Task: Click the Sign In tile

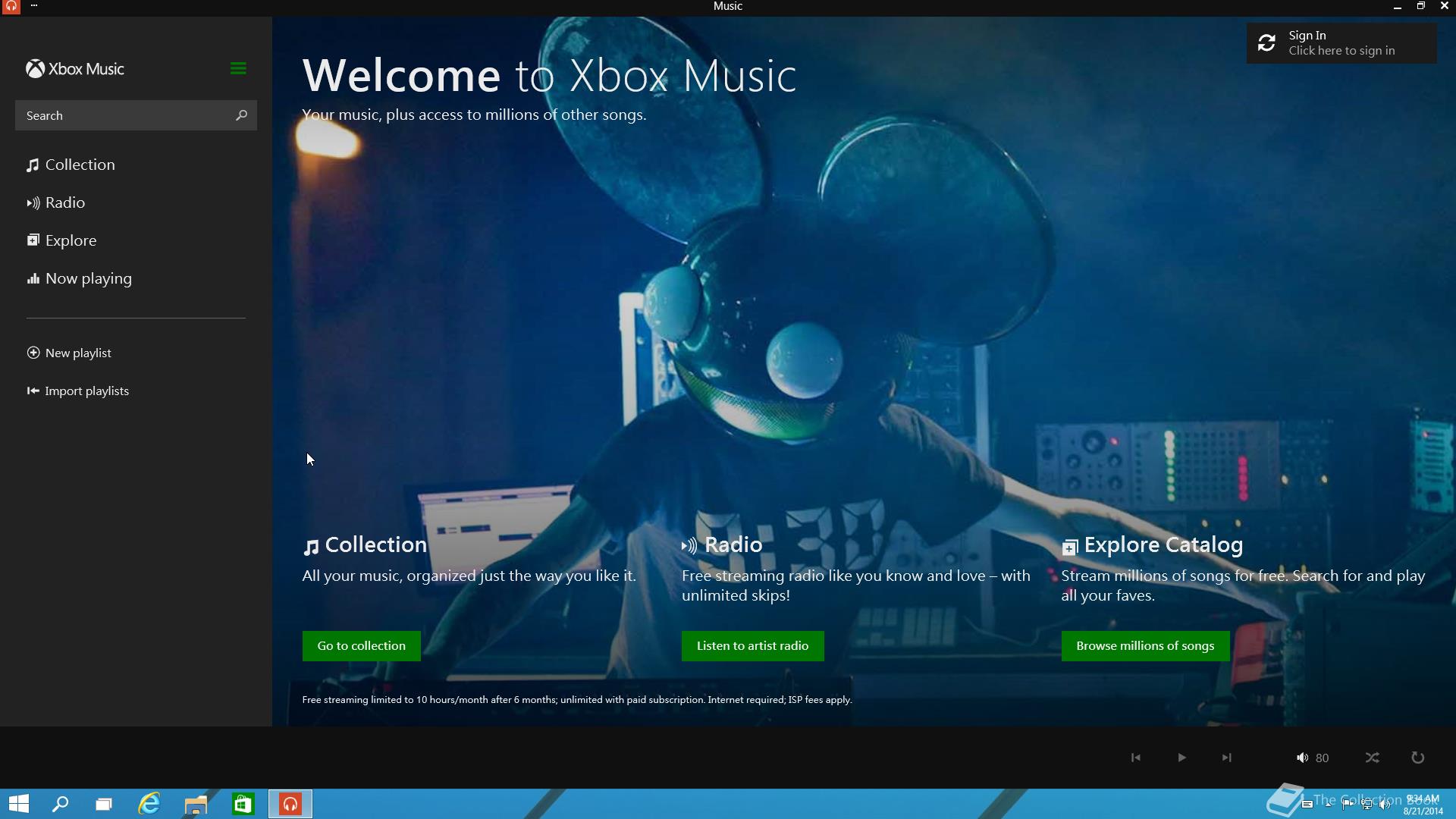Action: click(1341, 43)
